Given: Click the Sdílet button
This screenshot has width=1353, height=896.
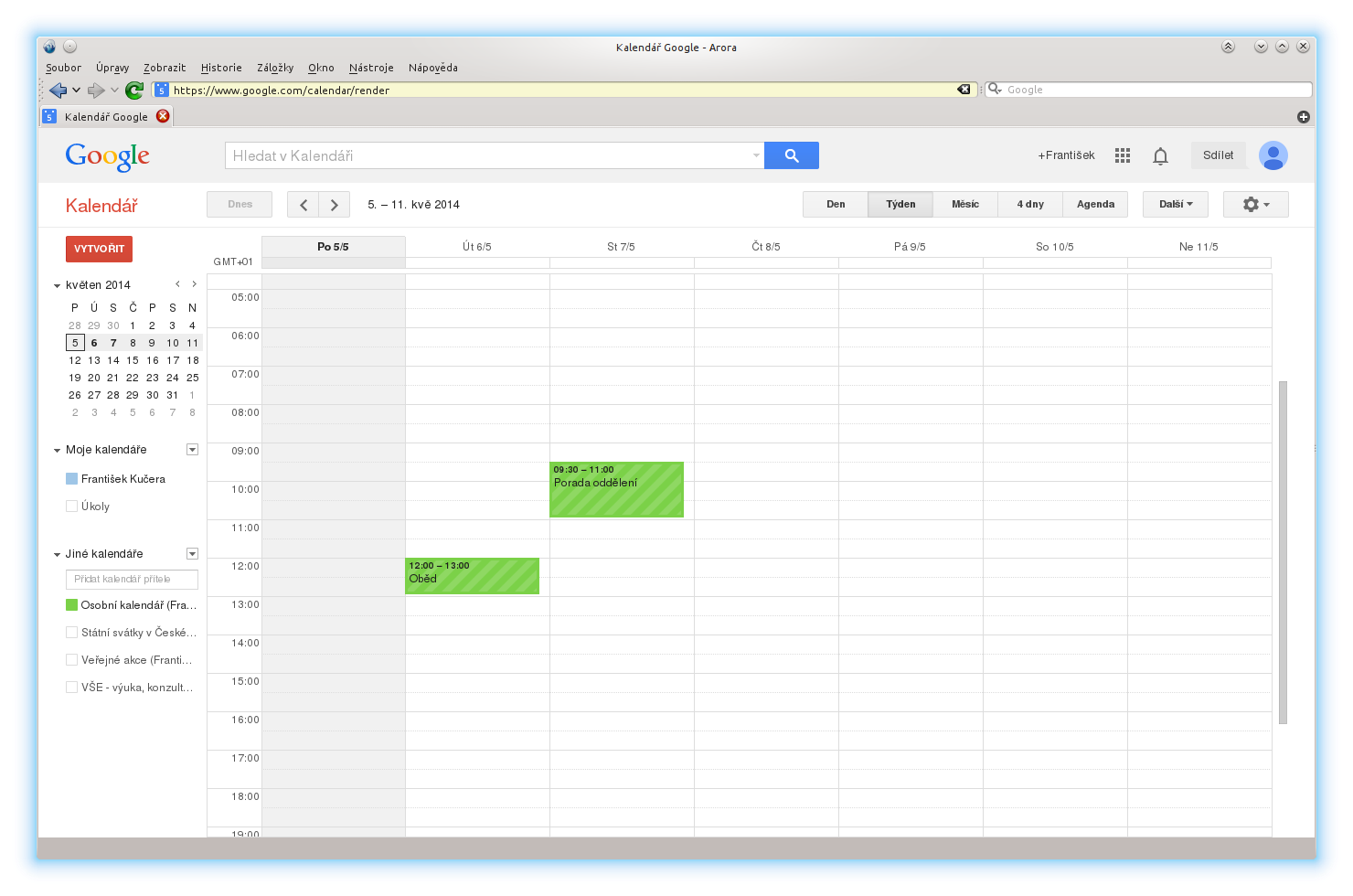Looking at the screenshot, I should (1218, 155).
